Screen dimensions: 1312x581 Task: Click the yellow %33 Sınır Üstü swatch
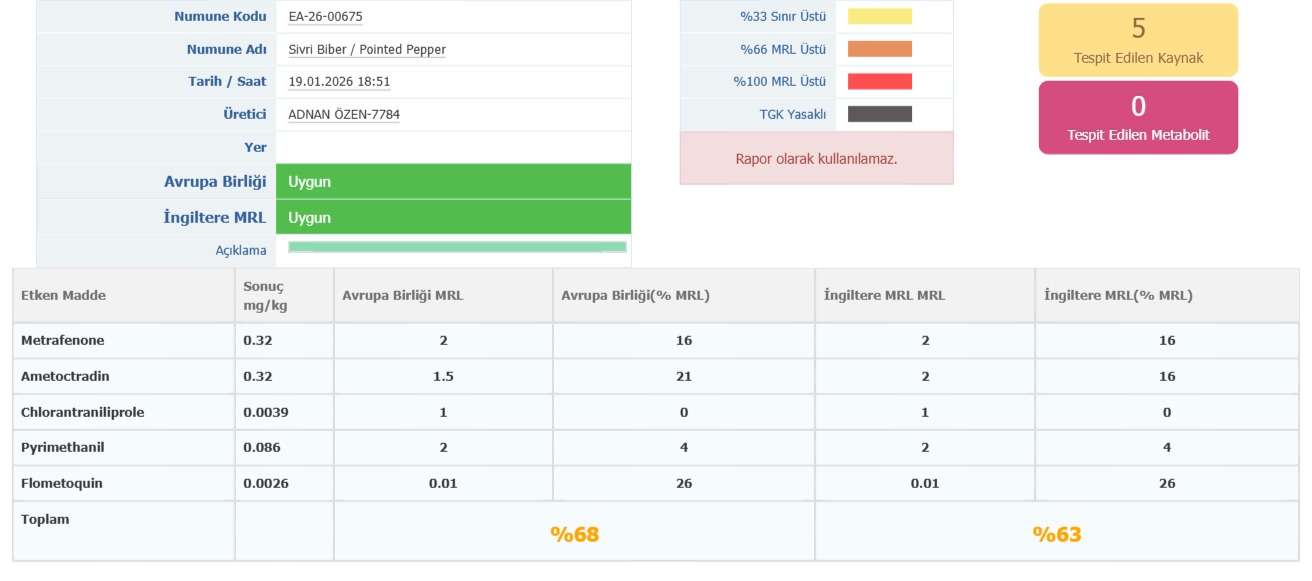(880, 16)
